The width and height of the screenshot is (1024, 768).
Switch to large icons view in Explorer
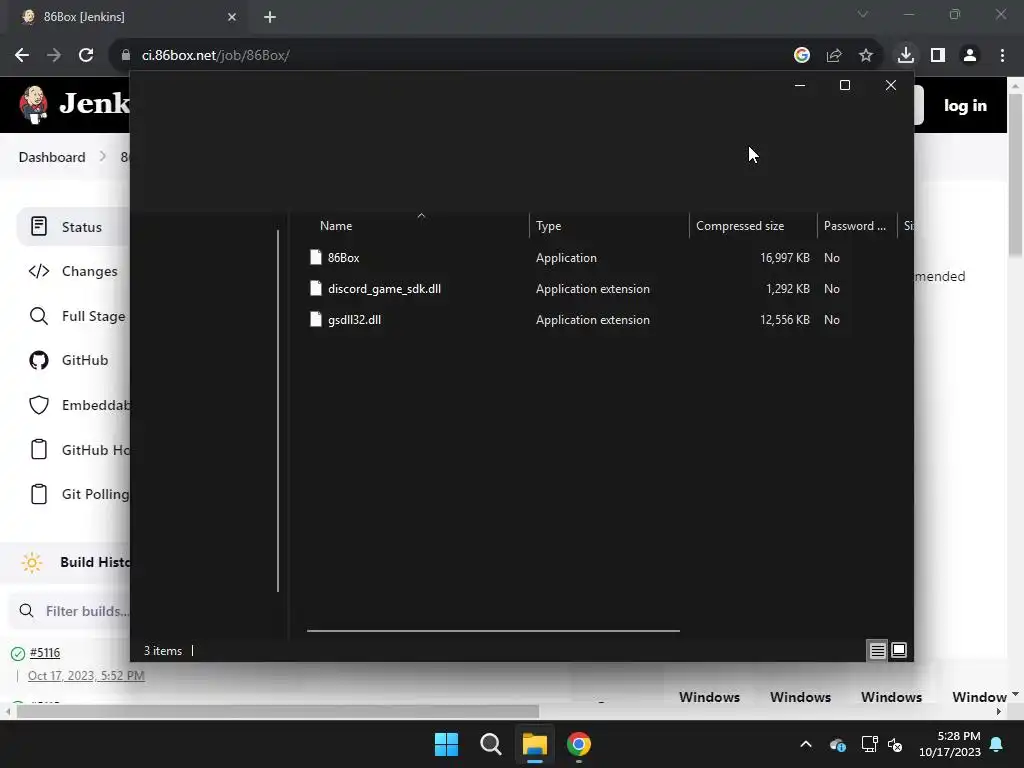pyautogui.click(x=899, y=650)
